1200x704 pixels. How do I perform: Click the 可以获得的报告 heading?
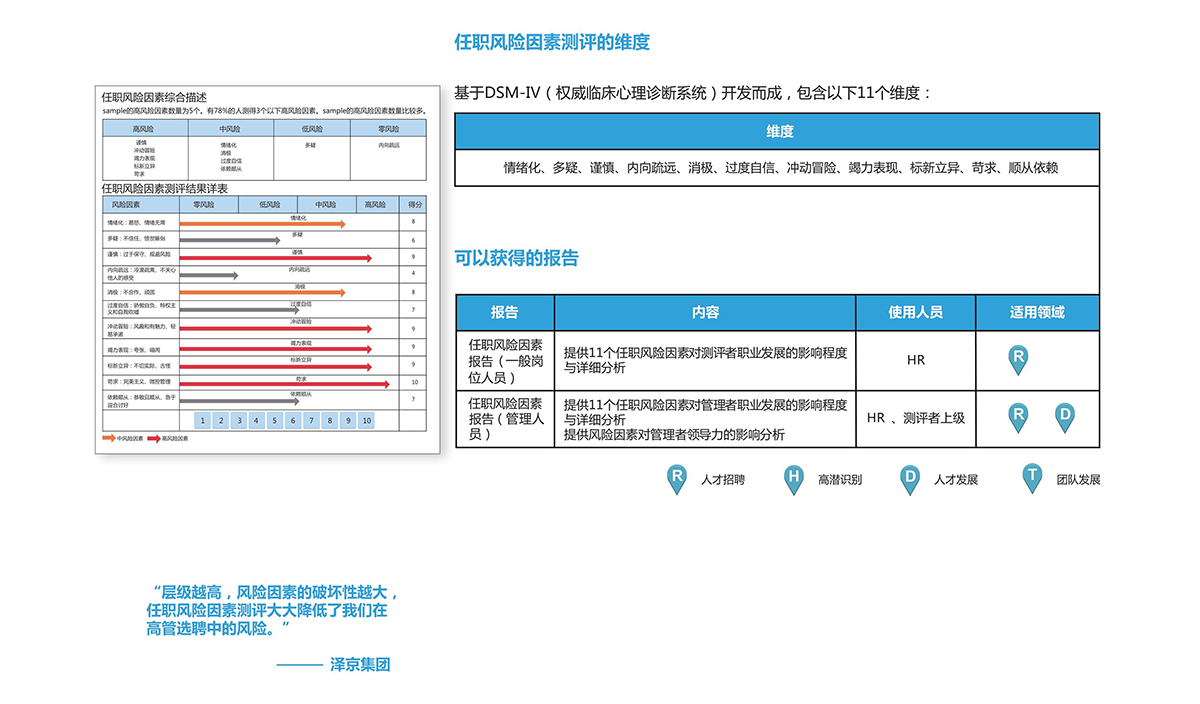516,258
